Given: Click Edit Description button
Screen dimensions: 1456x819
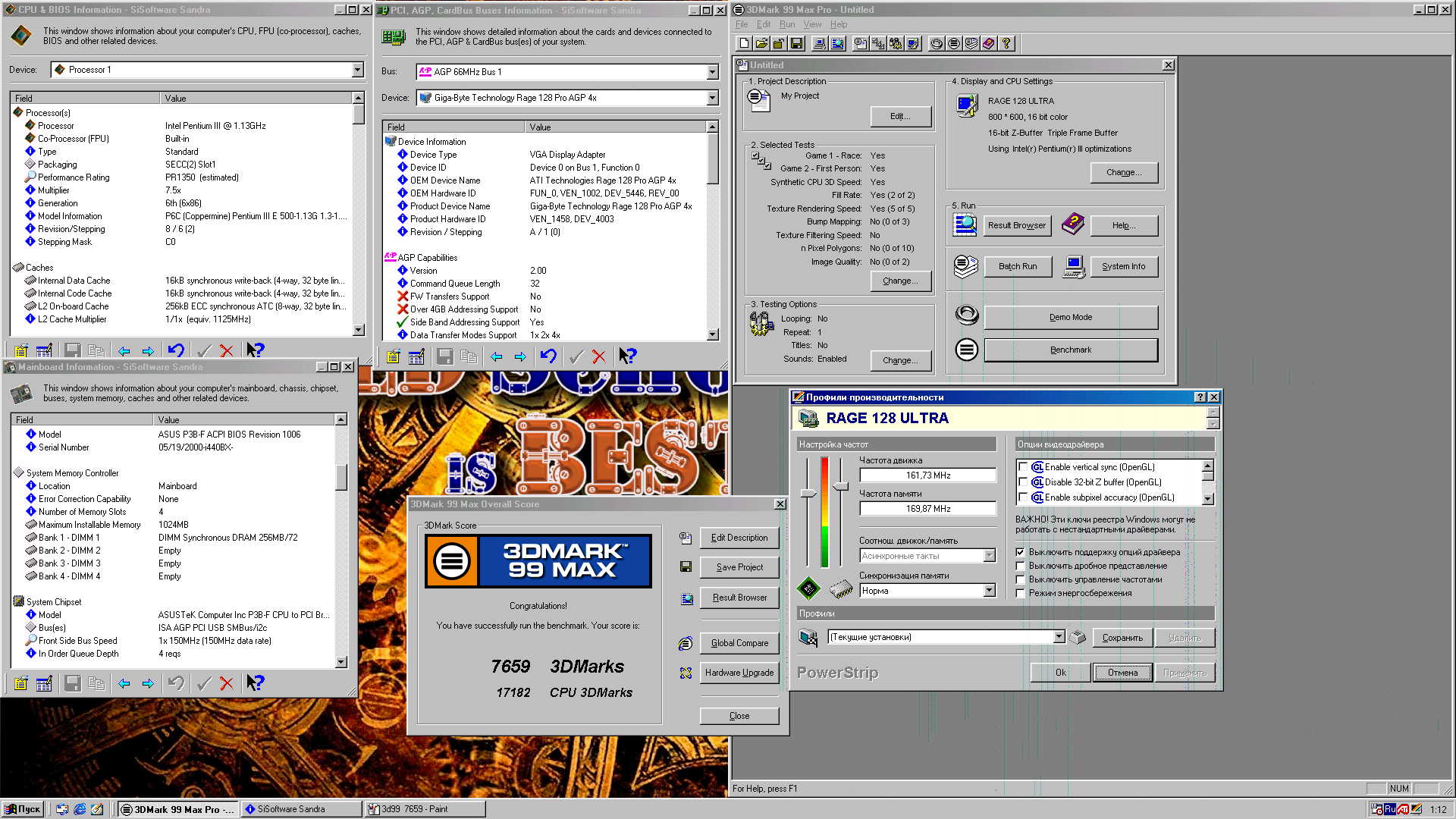Looking at the screenshot, I should point(739,538).
